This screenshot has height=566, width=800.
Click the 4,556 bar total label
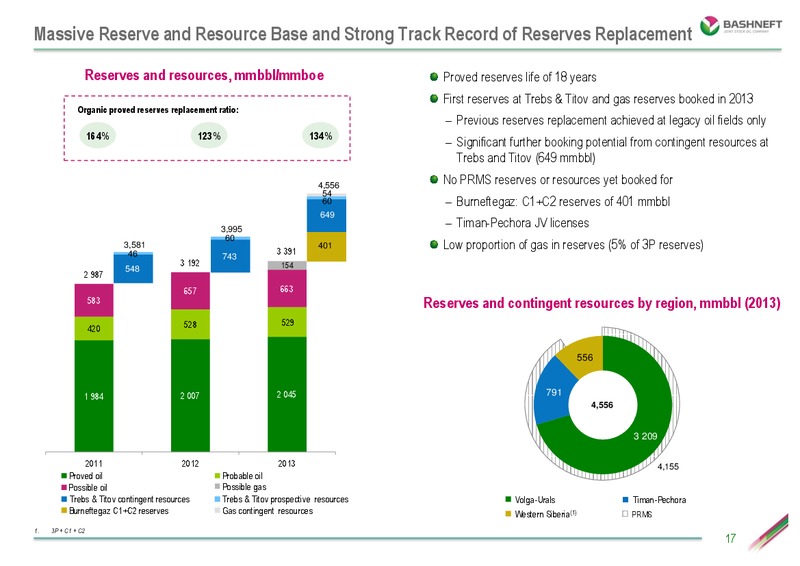pyautogui.click(x=329, y=185)
